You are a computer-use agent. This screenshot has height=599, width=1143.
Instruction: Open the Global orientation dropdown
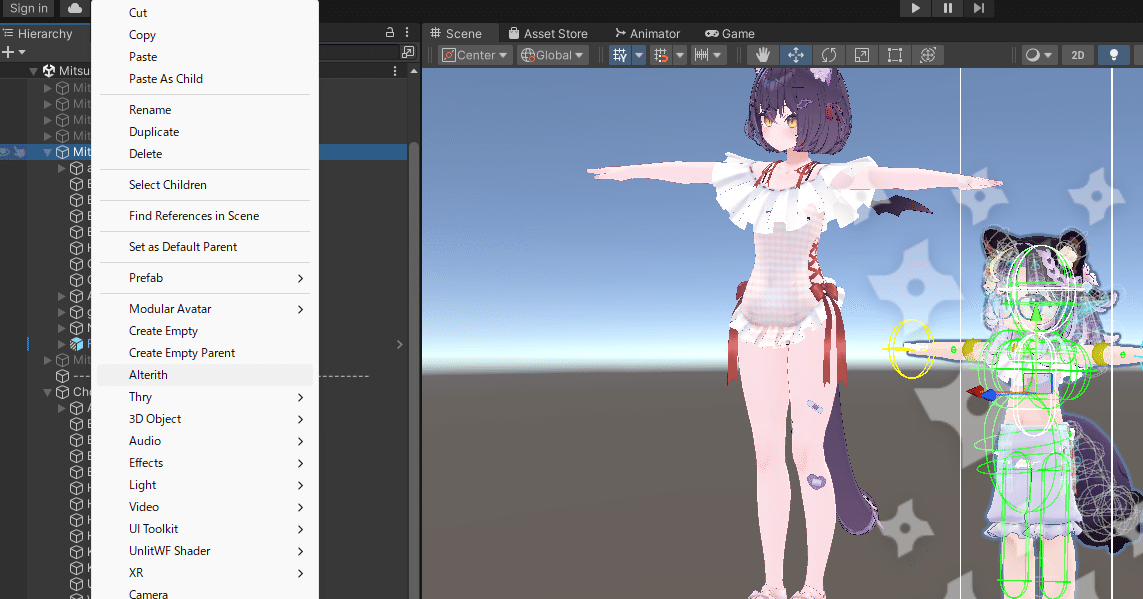551,55
